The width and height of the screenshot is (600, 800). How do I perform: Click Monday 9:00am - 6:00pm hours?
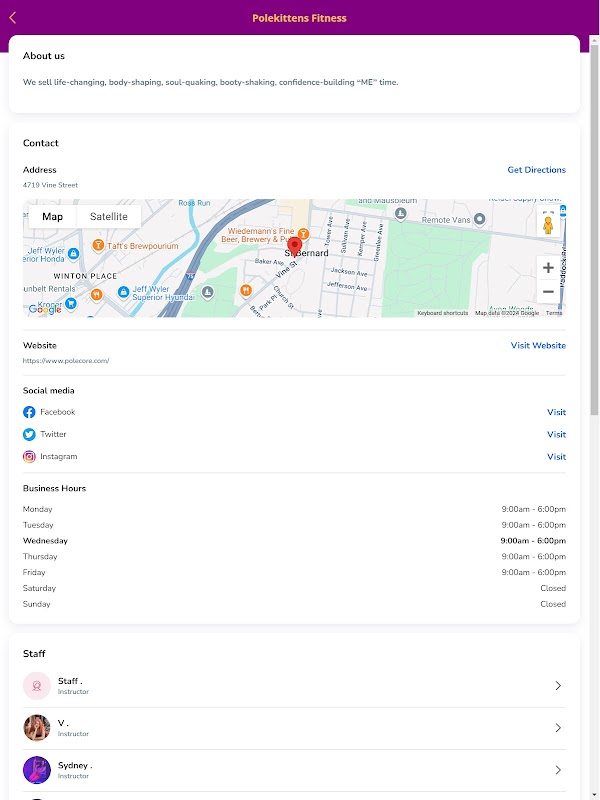coord(534,509)
